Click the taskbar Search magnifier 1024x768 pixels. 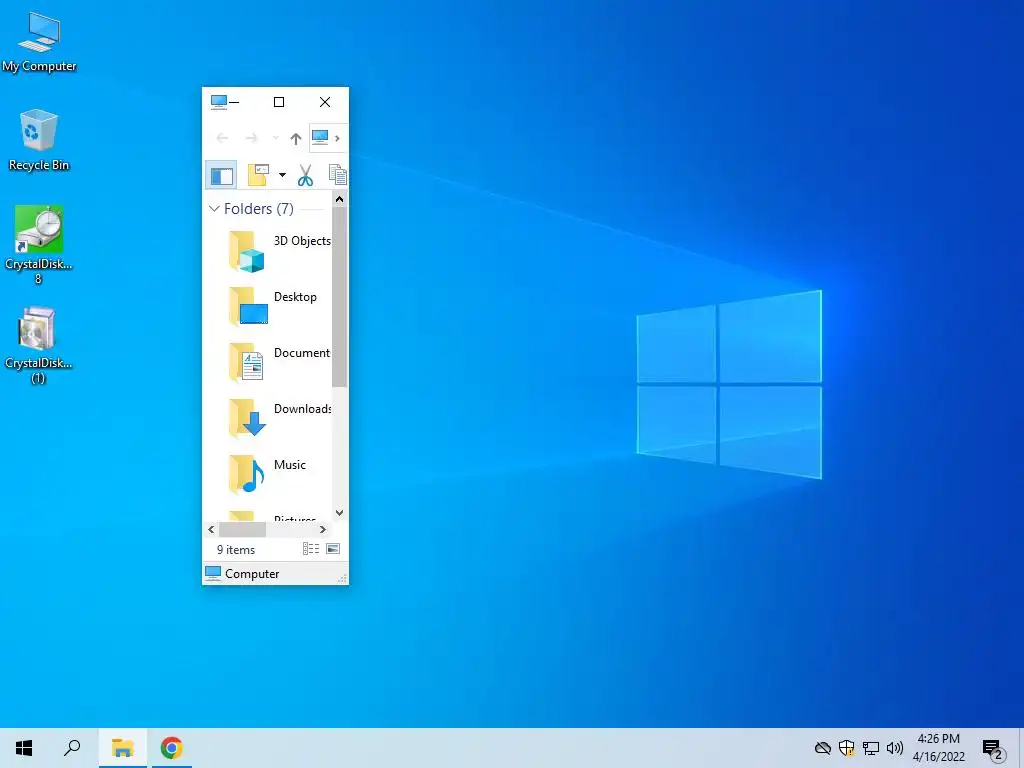pyautogui.click(x=72, y=748)
